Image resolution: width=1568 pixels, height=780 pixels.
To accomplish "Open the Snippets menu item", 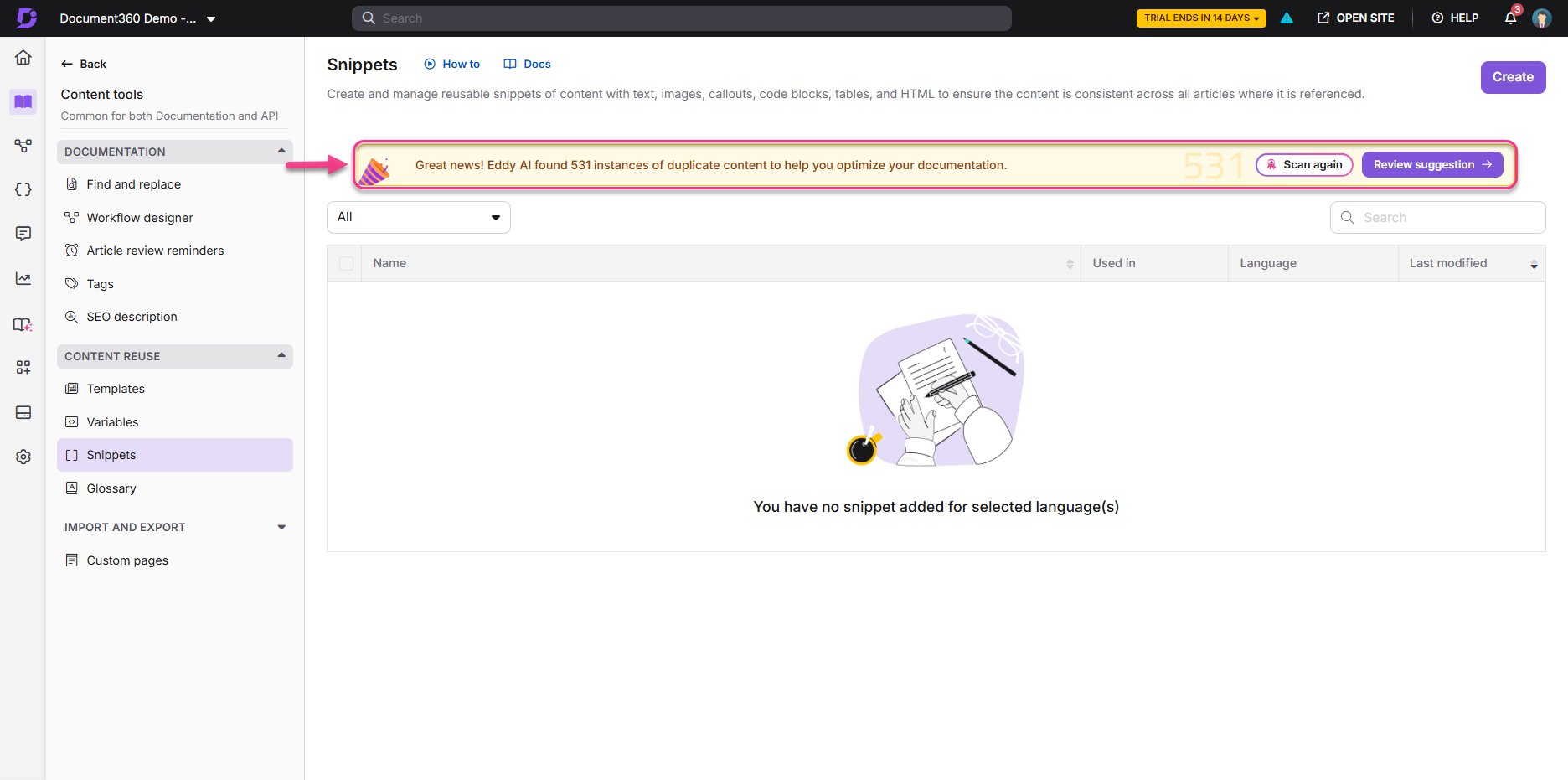I will [x=111, y=454].
